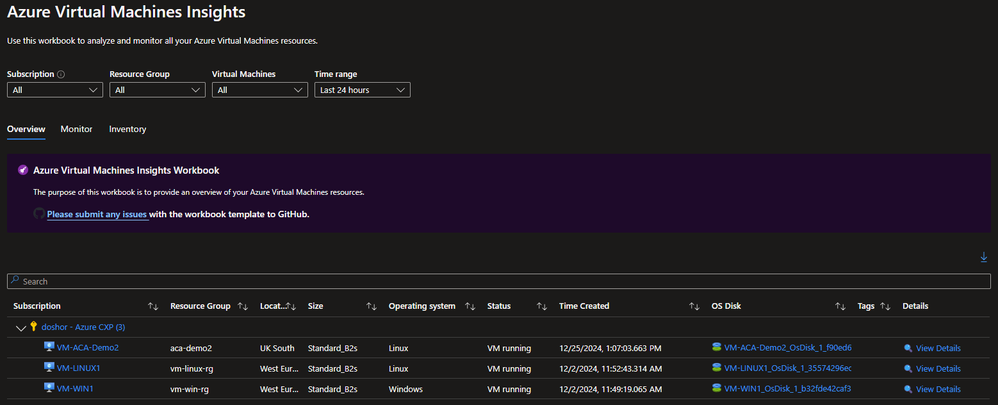Image resolution: width=998 pixels, height=405 pixels.
Task: Click the VM-WIN1 virtual machine icon
Action: point(48,389)
